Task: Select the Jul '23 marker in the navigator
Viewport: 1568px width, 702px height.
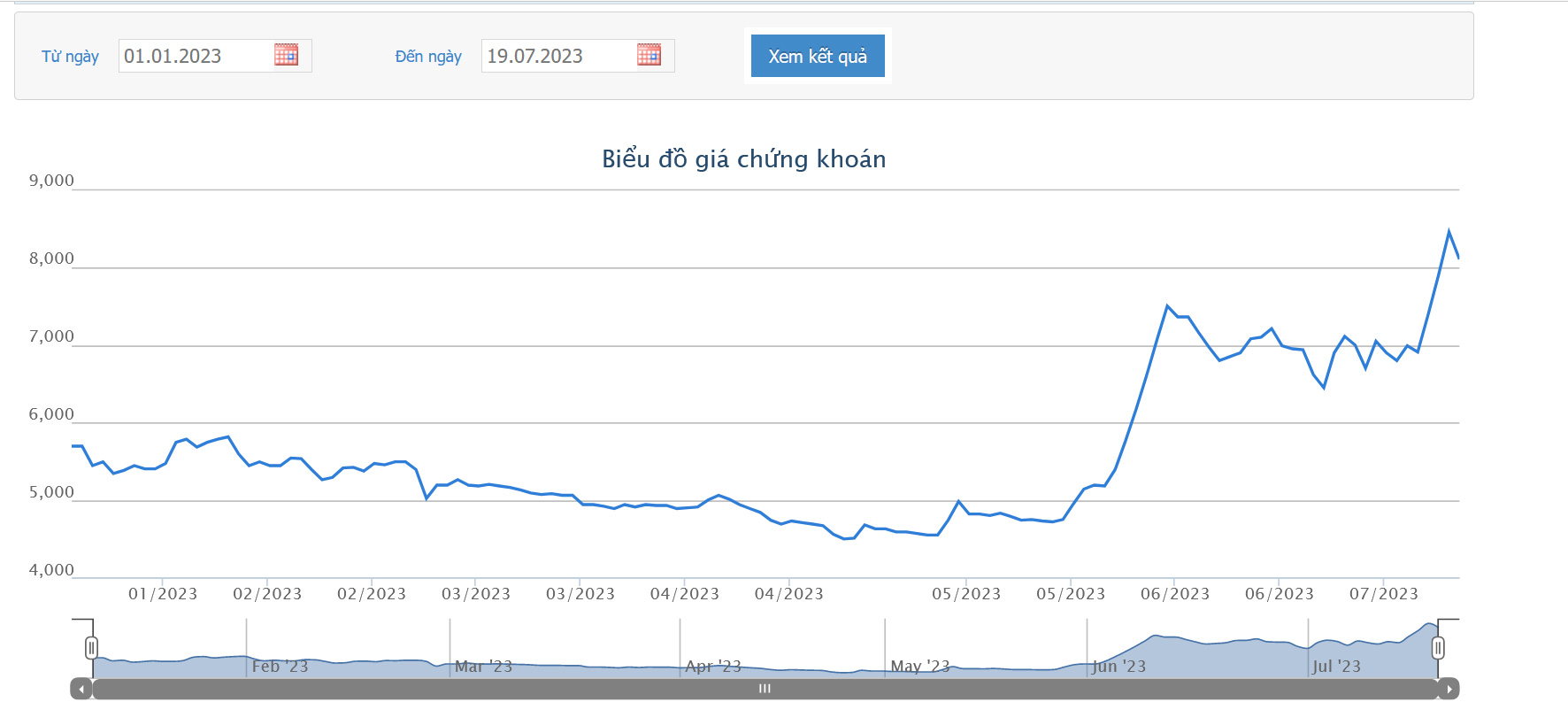Action: point(1336,667)
